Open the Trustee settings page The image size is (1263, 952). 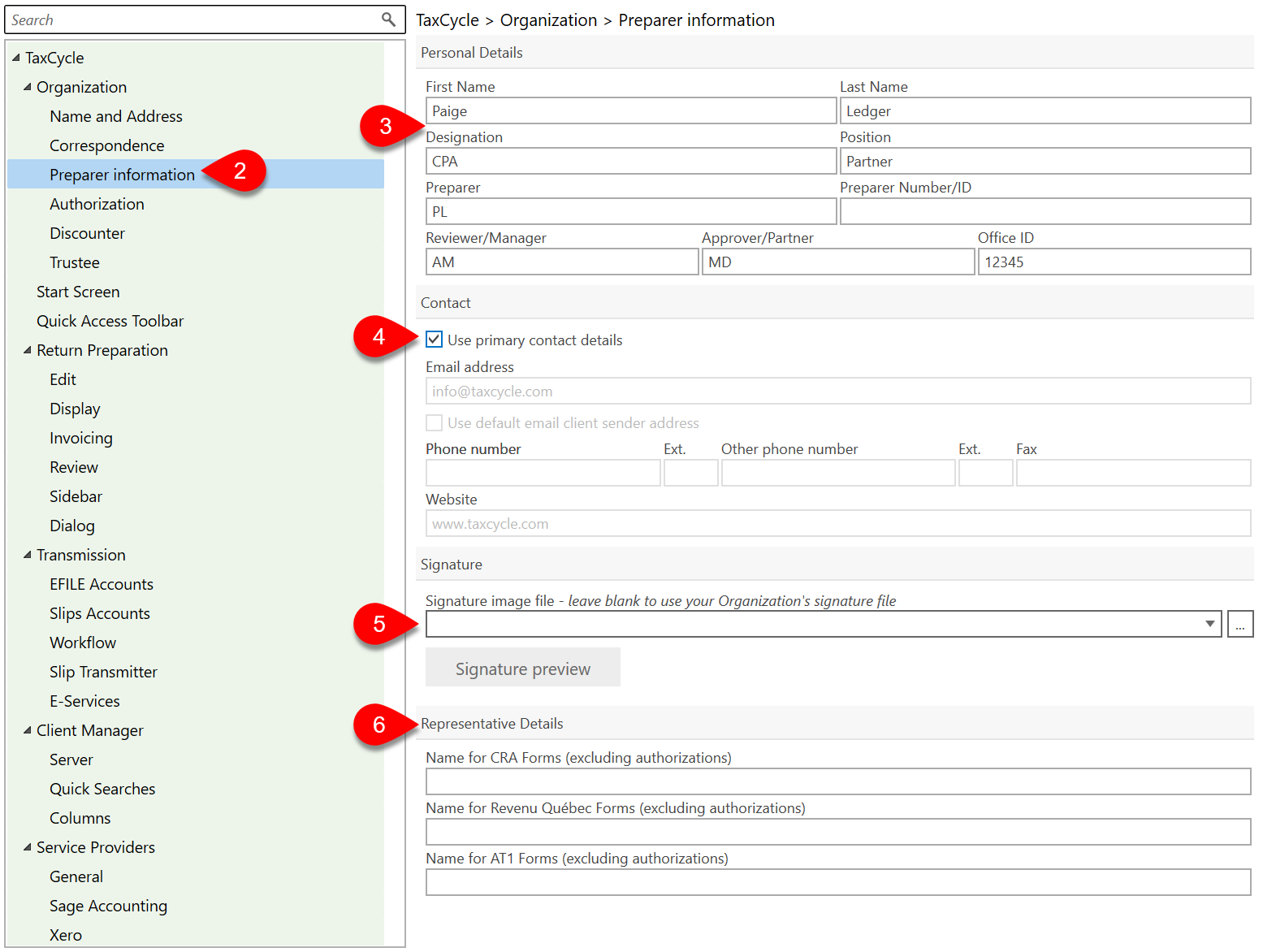pyautogui.click(x=75, y=262)
